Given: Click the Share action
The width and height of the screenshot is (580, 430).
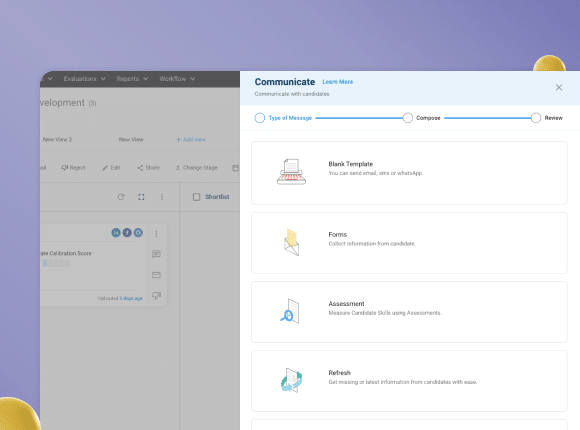Looking at the screenshot, I should [149, 168].
